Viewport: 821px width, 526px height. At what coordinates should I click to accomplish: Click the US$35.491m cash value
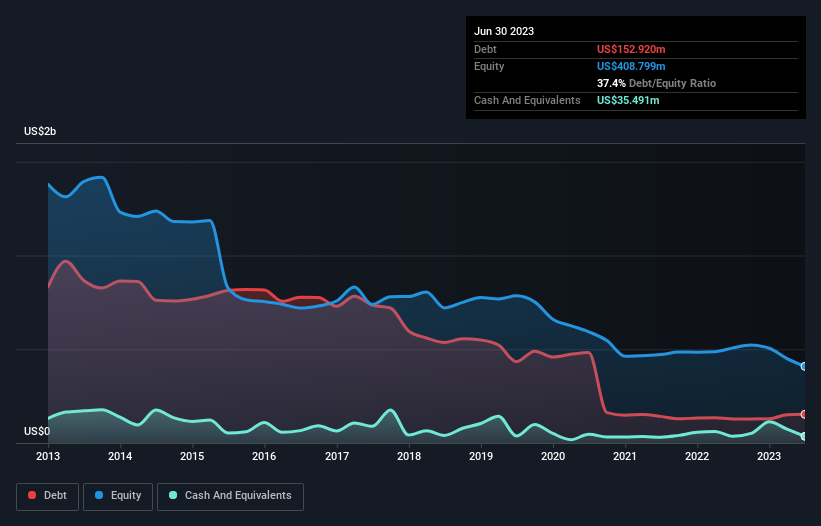[628, 100]
